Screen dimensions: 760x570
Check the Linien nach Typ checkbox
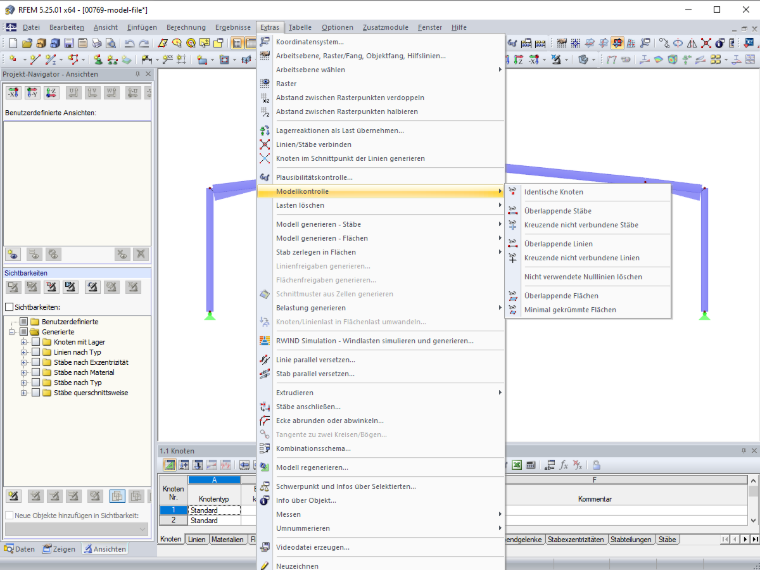[35, 352]
